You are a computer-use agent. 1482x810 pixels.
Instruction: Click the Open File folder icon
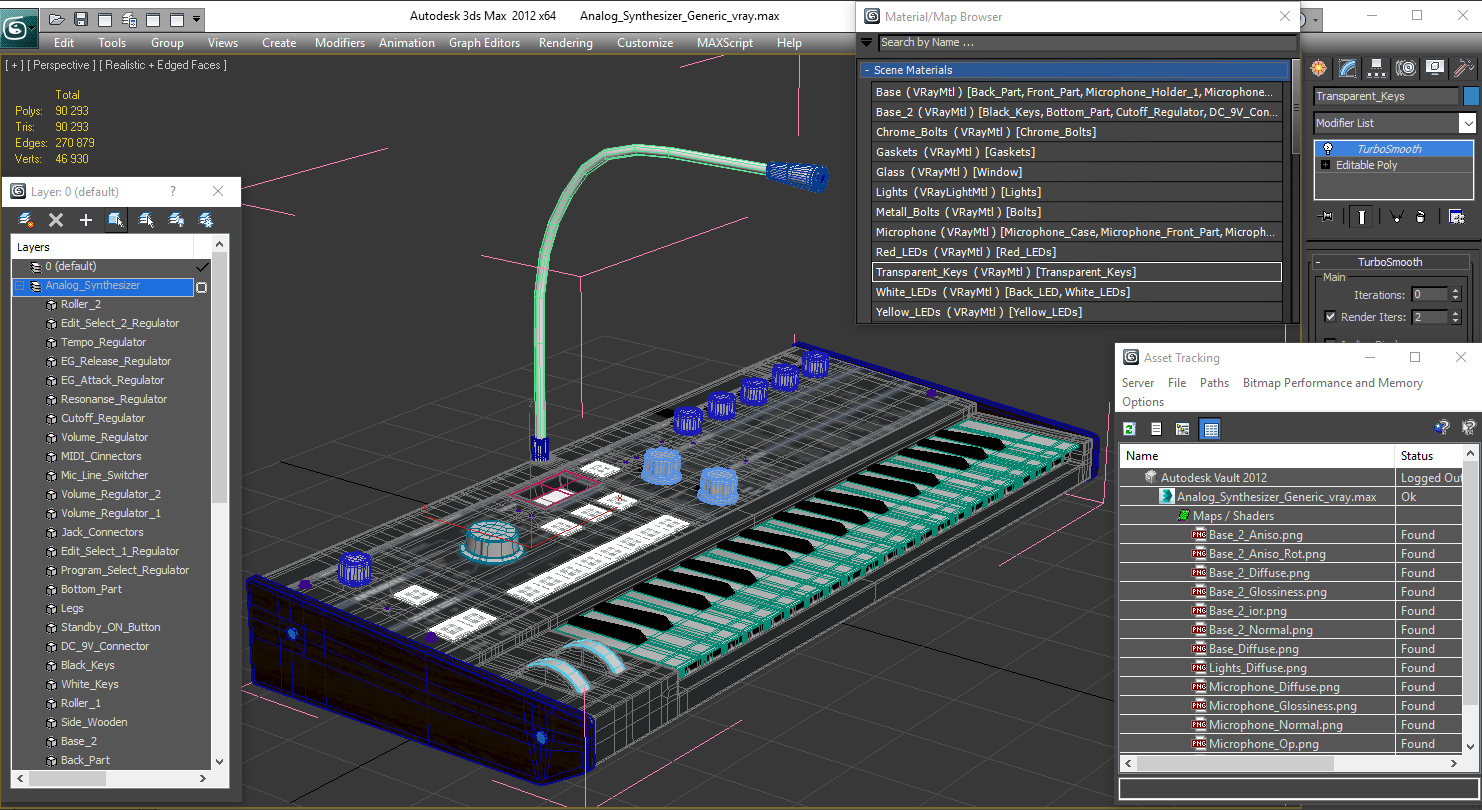pyautogui.click(x=57, y=19)
